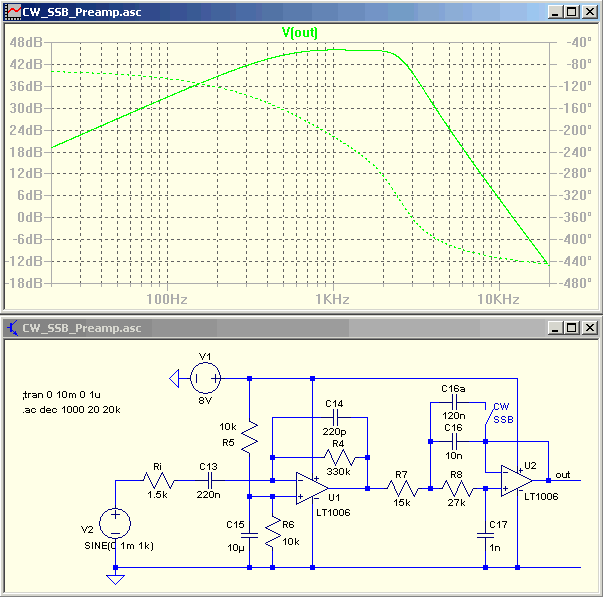Click the -18dB left axis label
The height and width of the screenshot is (597, 603).
tap(23, 283)
